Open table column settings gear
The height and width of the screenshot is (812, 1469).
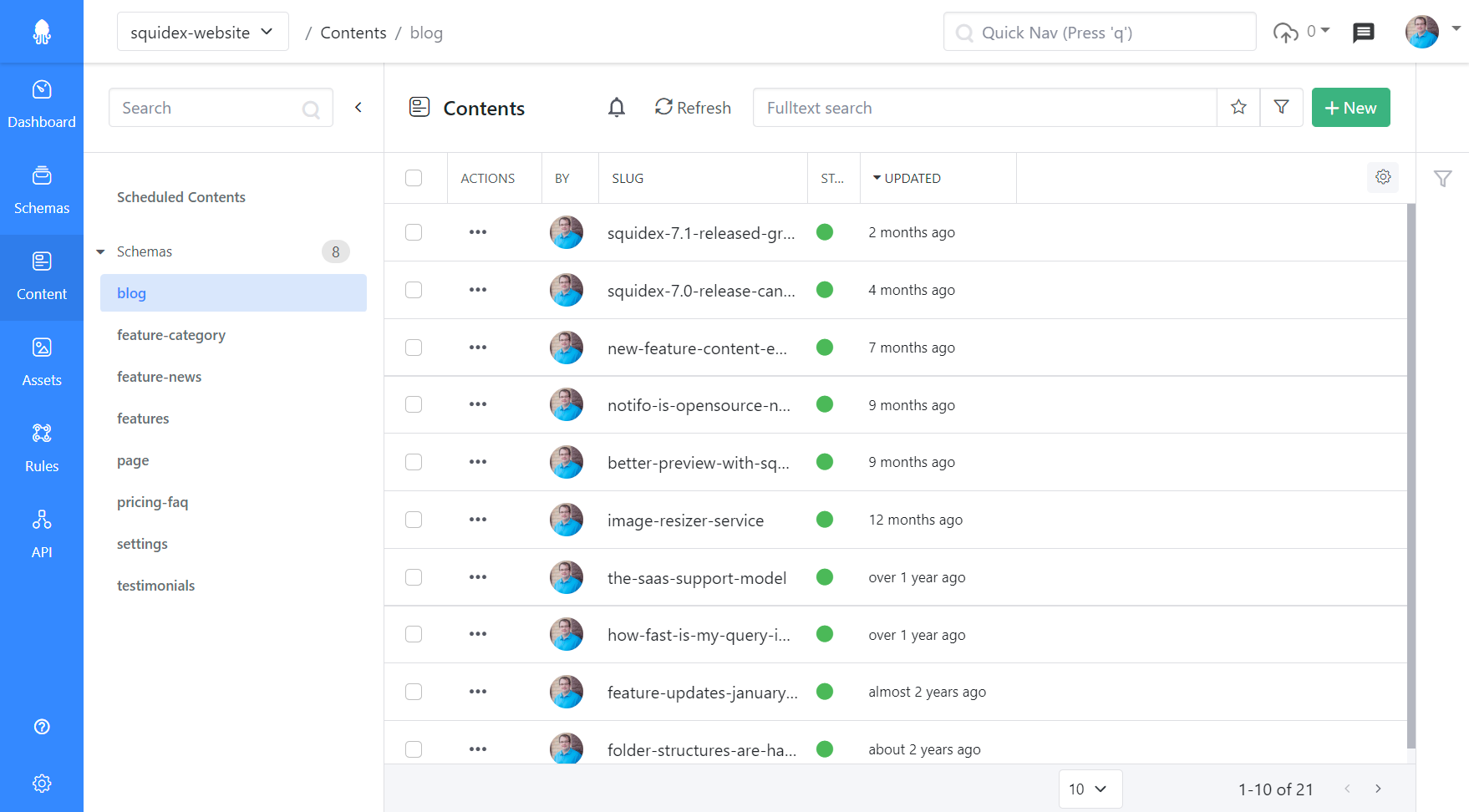coord(1383,177)
